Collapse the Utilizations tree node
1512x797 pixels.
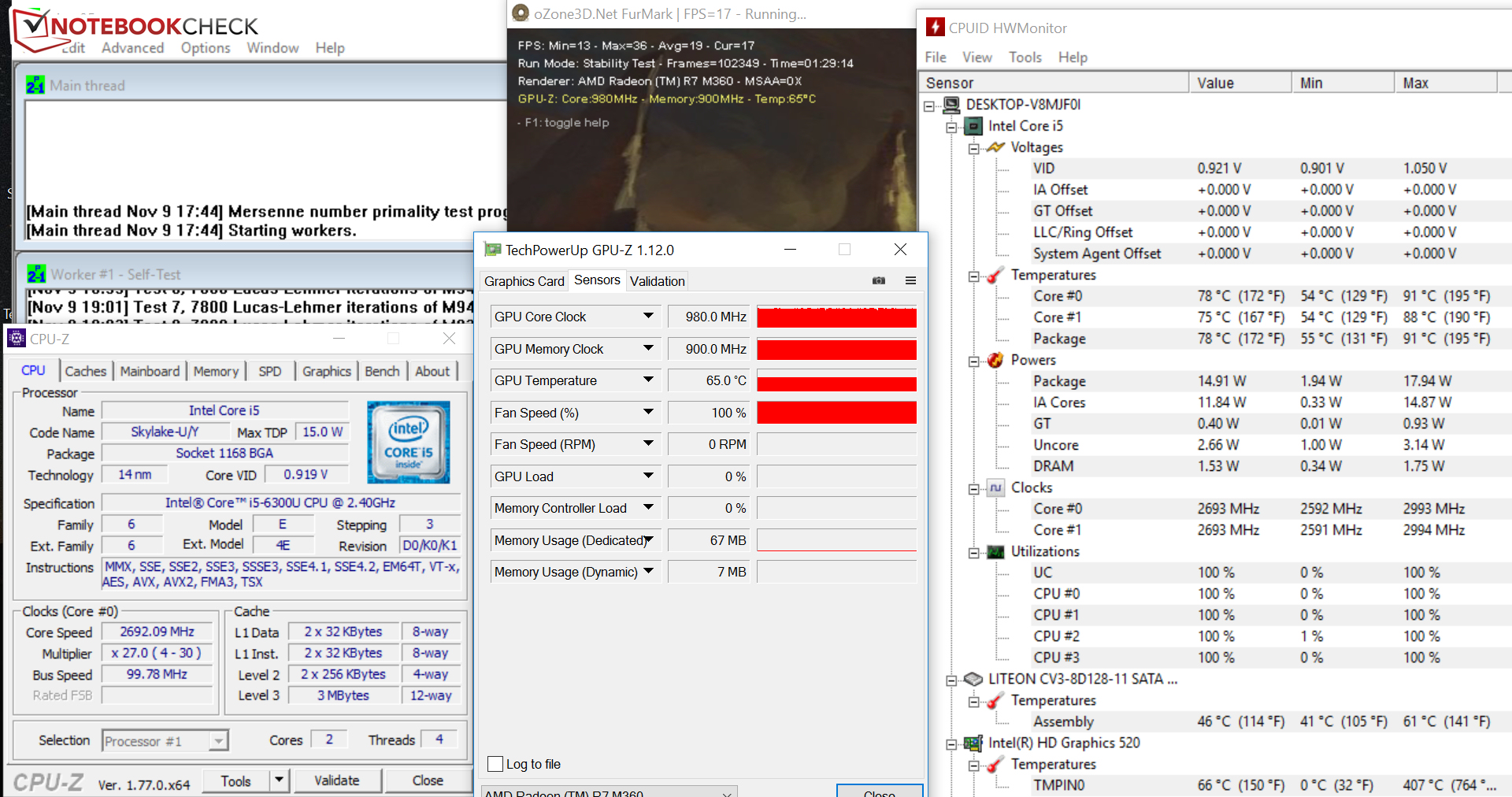point(974,552)
